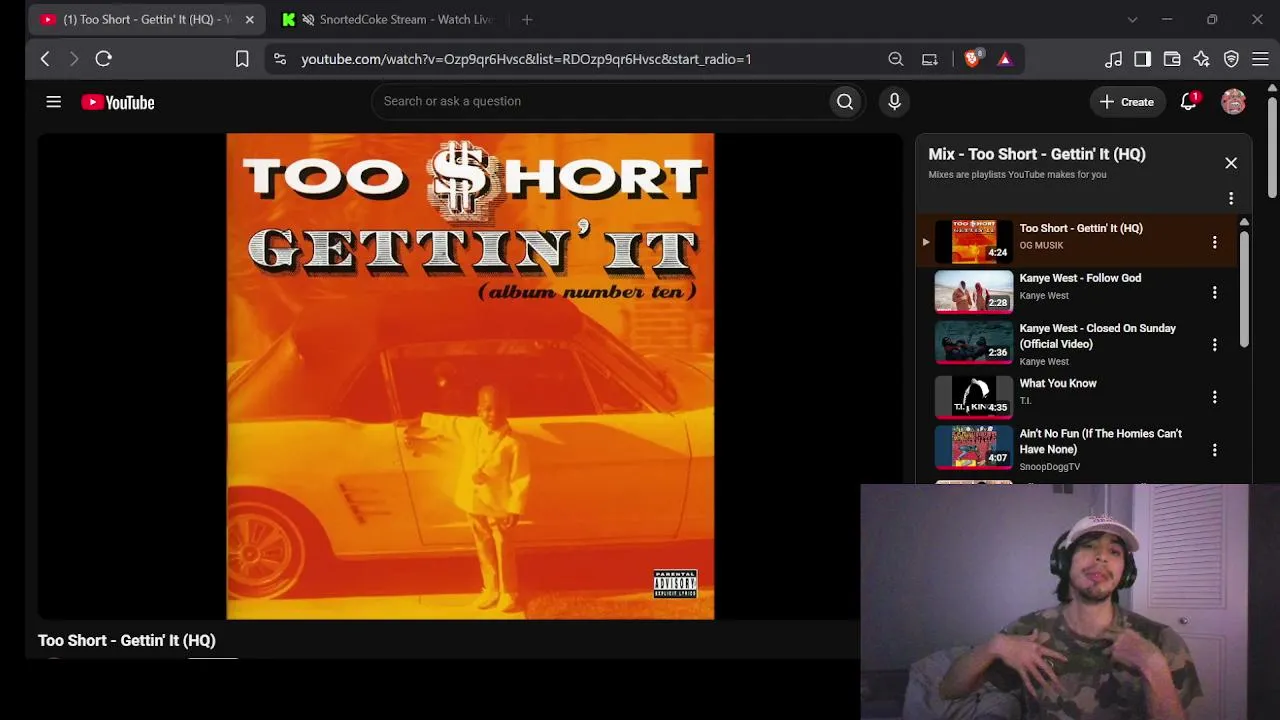Open the Follow God video thumbnail
Image resolution: width=1280 pixels, height=720 pixels.
tap(974, 291)
